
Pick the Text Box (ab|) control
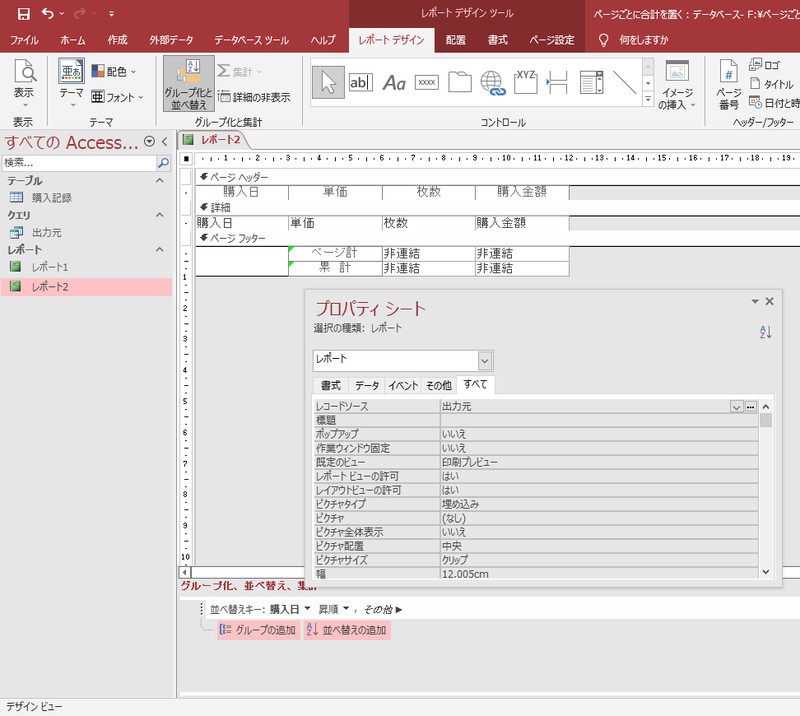coord(361,82)
